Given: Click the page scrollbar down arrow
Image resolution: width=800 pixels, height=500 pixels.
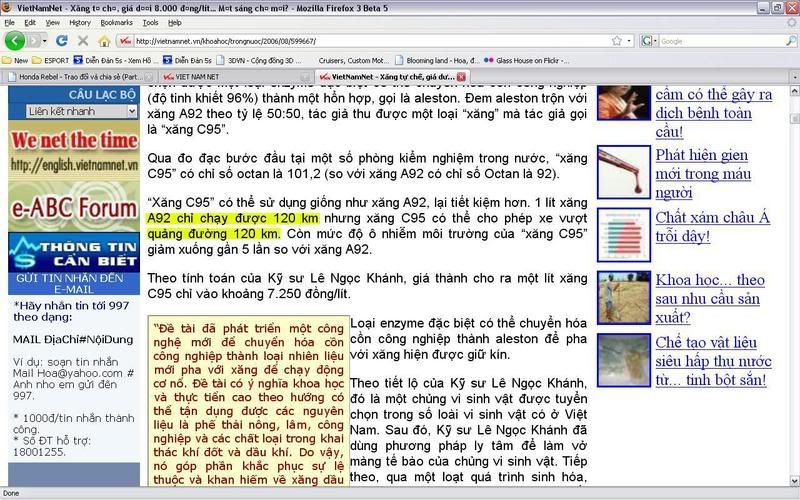Looking at the screenshot, I should [794, 481].
